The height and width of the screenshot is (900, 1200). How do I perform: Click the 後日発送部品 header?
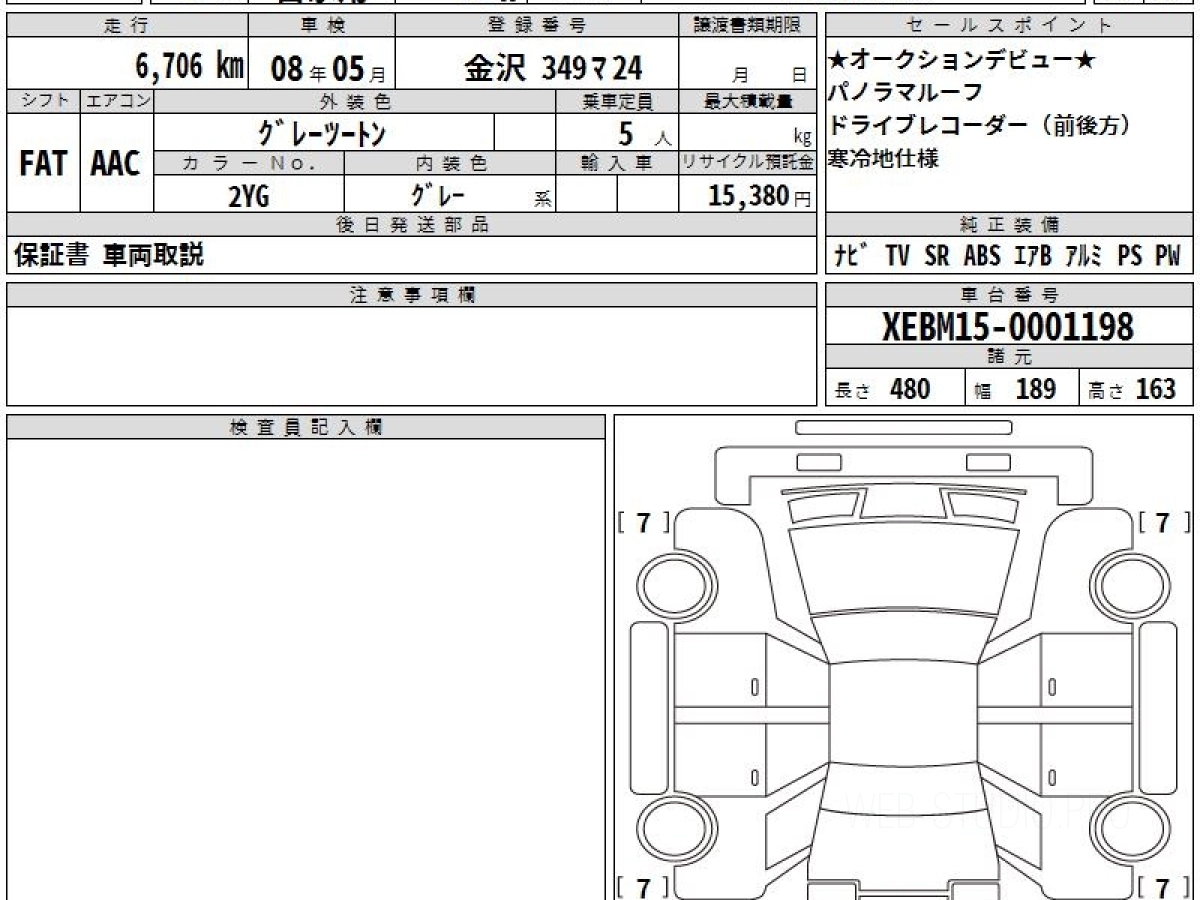click(412, 225)
